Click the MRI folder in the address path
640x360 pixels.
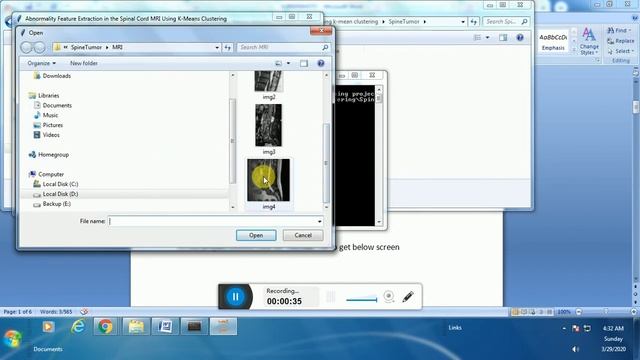tap(117, 47)
